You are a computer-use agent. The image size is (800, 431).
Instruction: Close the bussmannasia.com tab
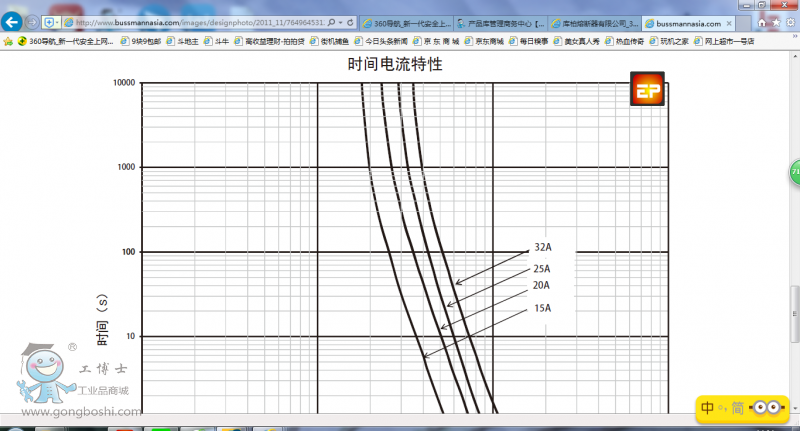point(728,22)
